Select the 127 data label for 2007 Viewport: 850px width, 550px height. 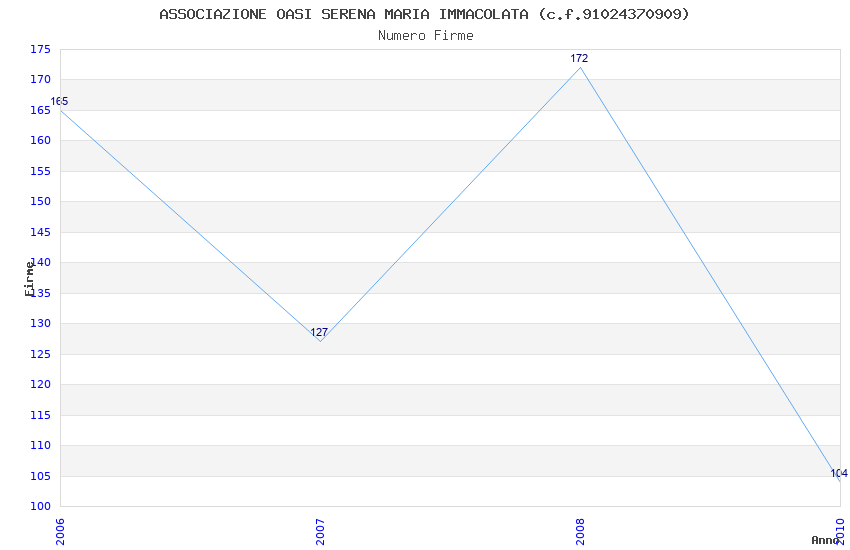point(319,332)
